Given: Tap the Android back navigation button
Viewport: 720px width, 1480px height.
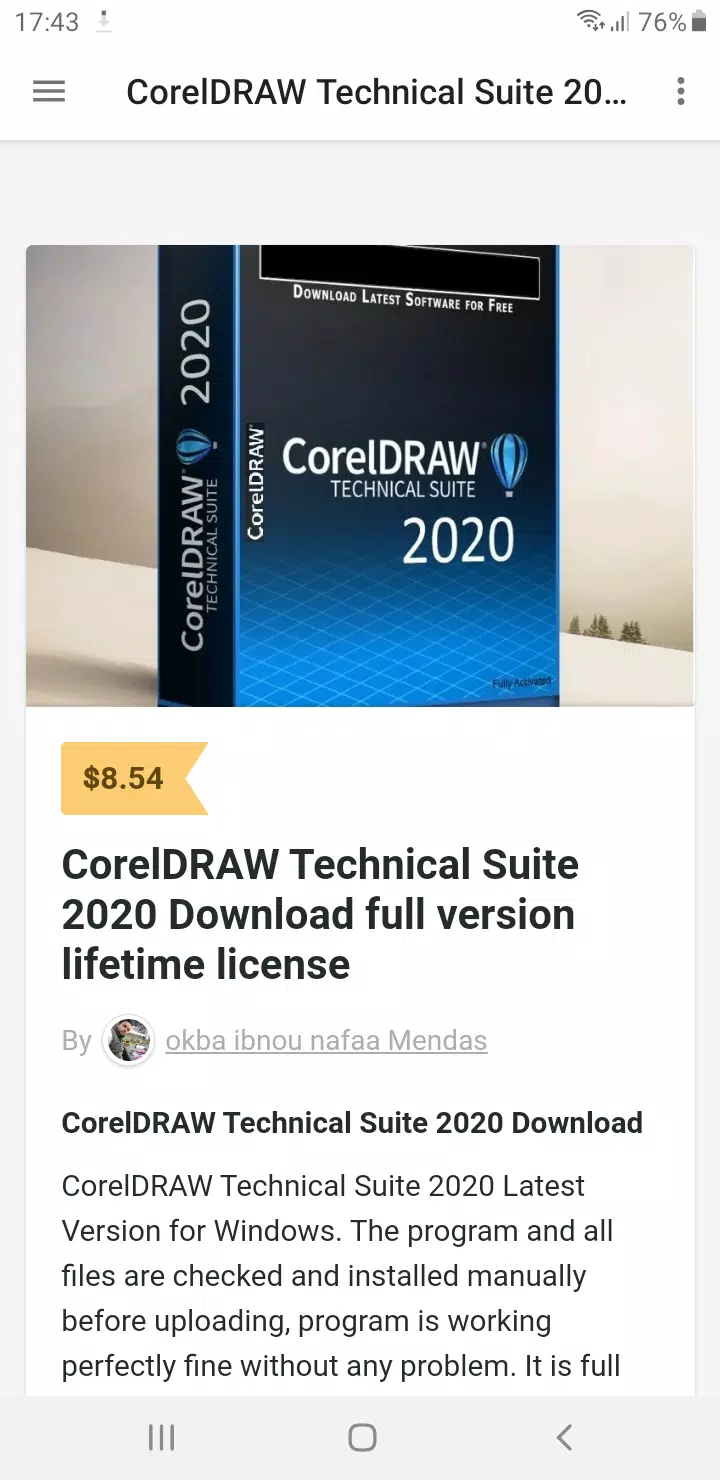Looking at the screenshot, I should [564, 1438].
